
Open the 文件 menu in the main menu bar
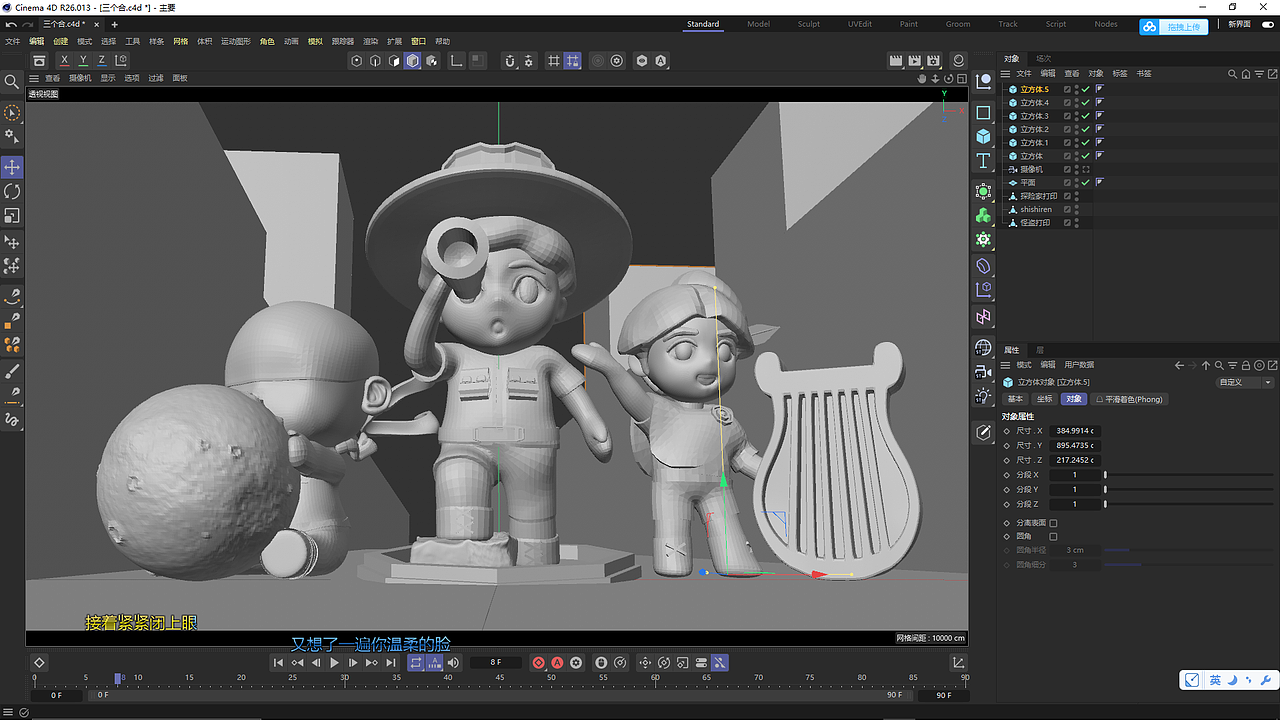pyautogui.click(x=12, y=42)
